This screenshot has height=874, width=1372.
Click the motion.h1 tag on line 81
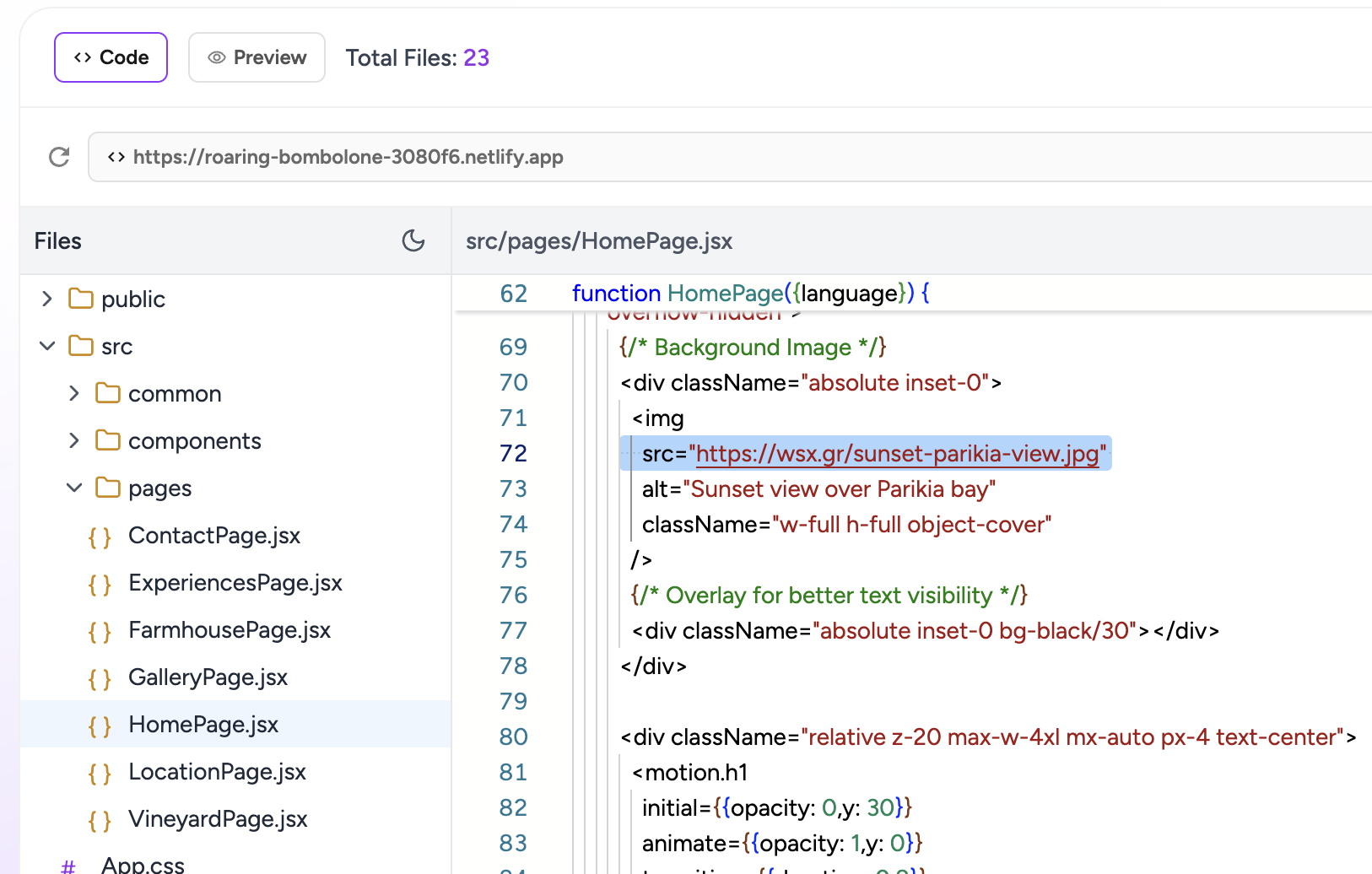click(690, 773)
